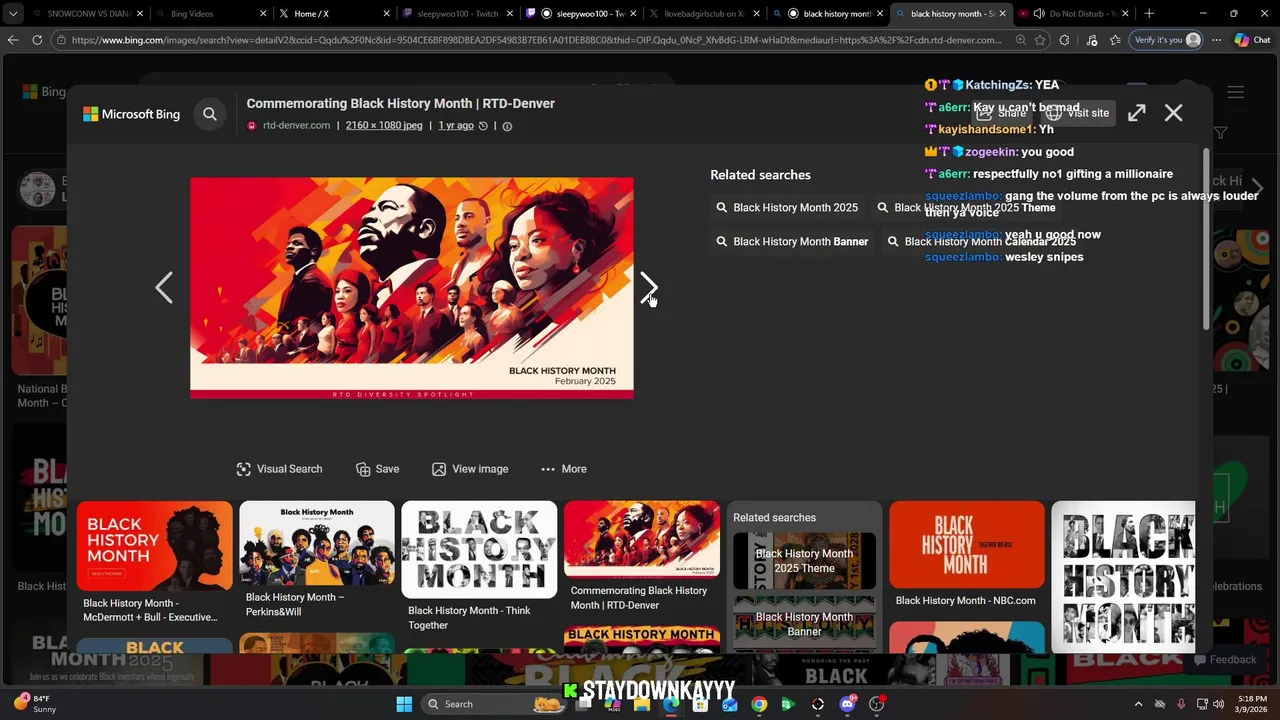Open Outlook from taskbar
Image resolution: width=1280 pixels, height=720 pixels.
[730, 704]
